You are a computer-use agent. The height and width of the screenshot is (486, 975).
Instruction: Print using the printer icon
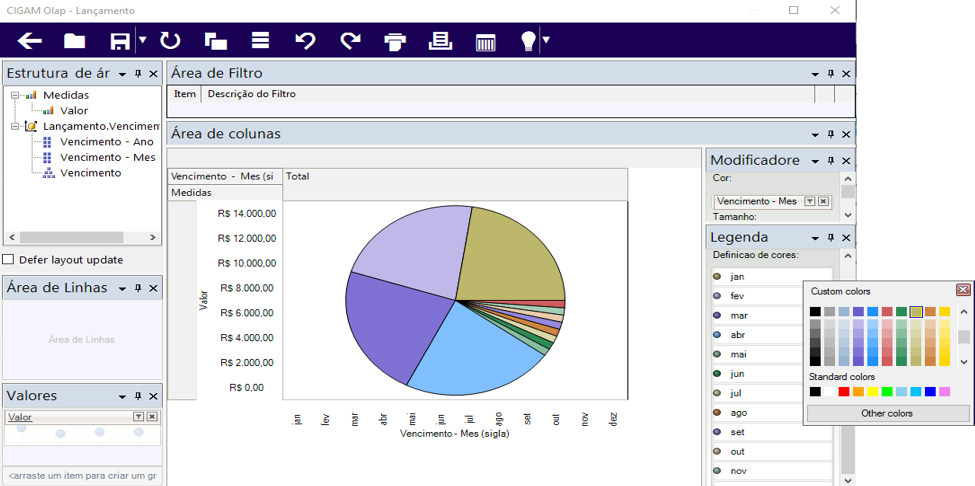pyautogui.click(x=395, y=41)
